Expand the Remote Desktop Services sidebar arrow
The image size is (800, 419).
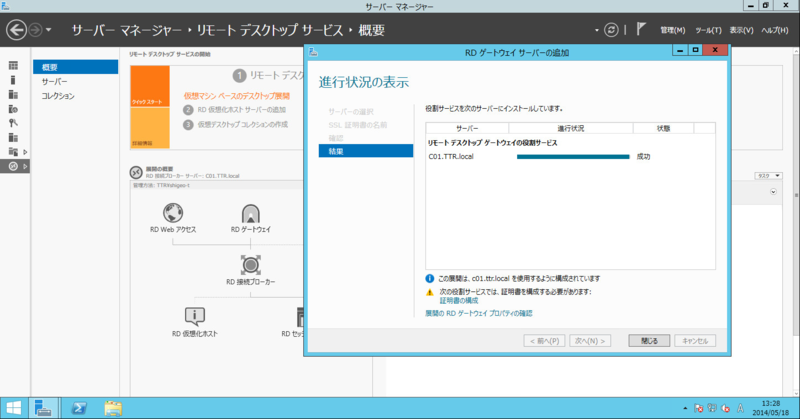pos(25,166)
